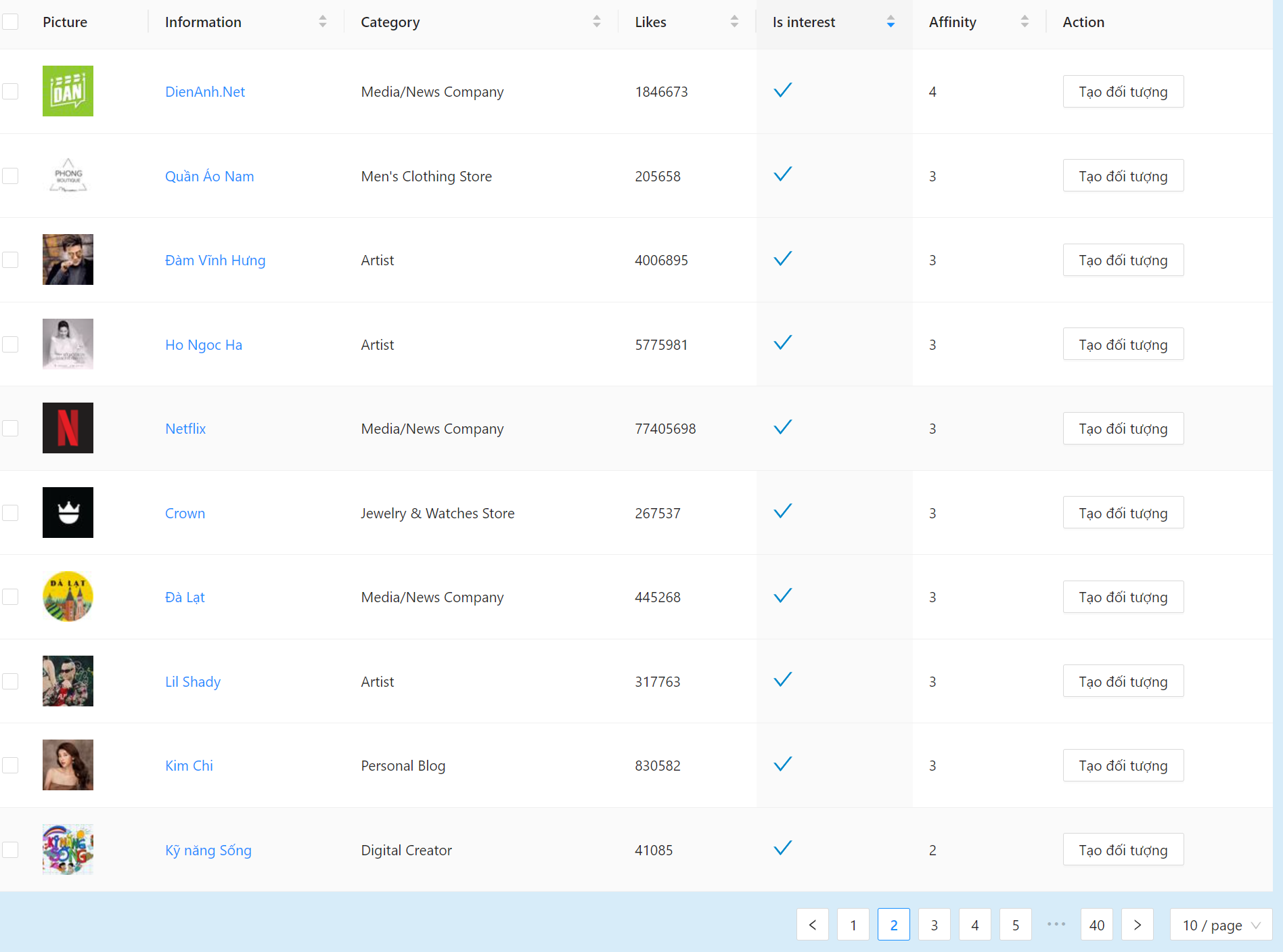Viewport: 1283px width, 952px height.
Task: Click Tạo đối tượng for Kim Chi
Action: tap(1123, 765)
